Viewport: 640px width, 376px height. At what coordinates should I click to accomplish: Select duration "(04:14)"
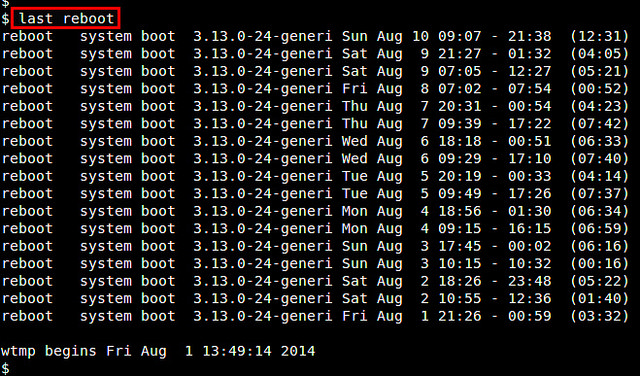click(599, 176)
